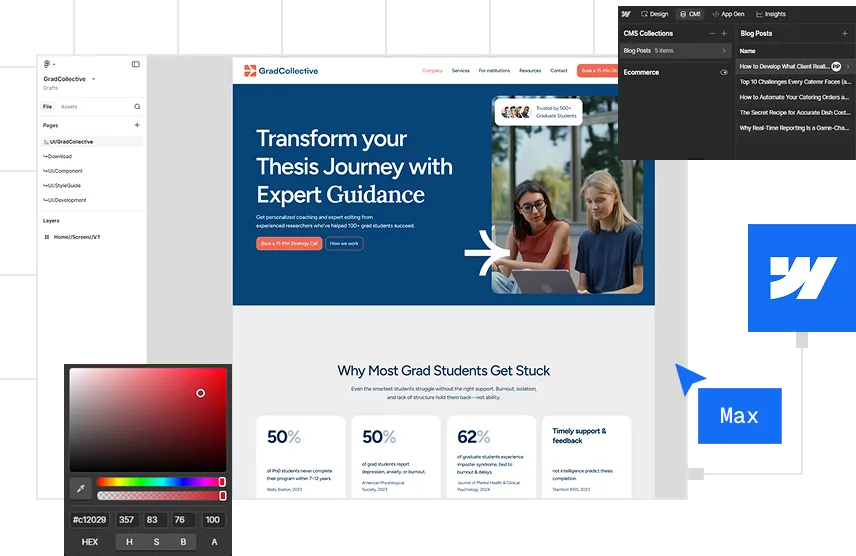Screen dimensions: 856x556
Task: Click the blue Max cursor label
Action: click(739, 416)
